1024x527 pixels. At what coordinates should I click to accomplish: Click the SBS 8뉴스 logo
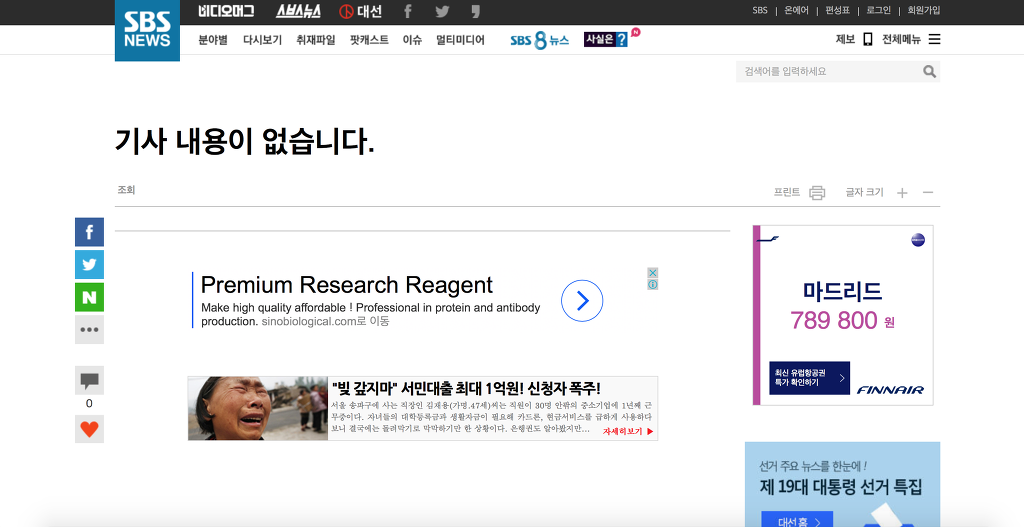coord(539,40)
